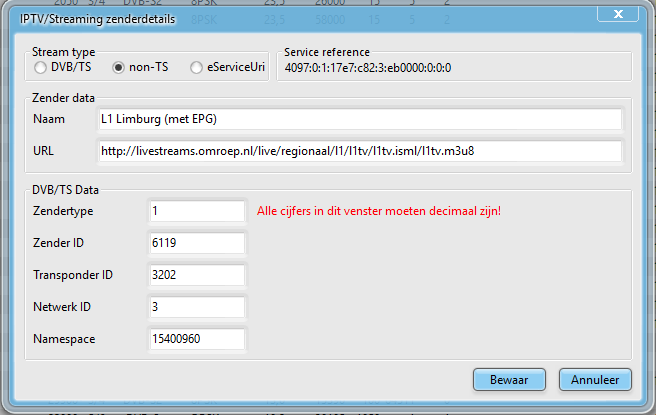Click the Transponder ID field showing 3202

click(x=197, y=275)
